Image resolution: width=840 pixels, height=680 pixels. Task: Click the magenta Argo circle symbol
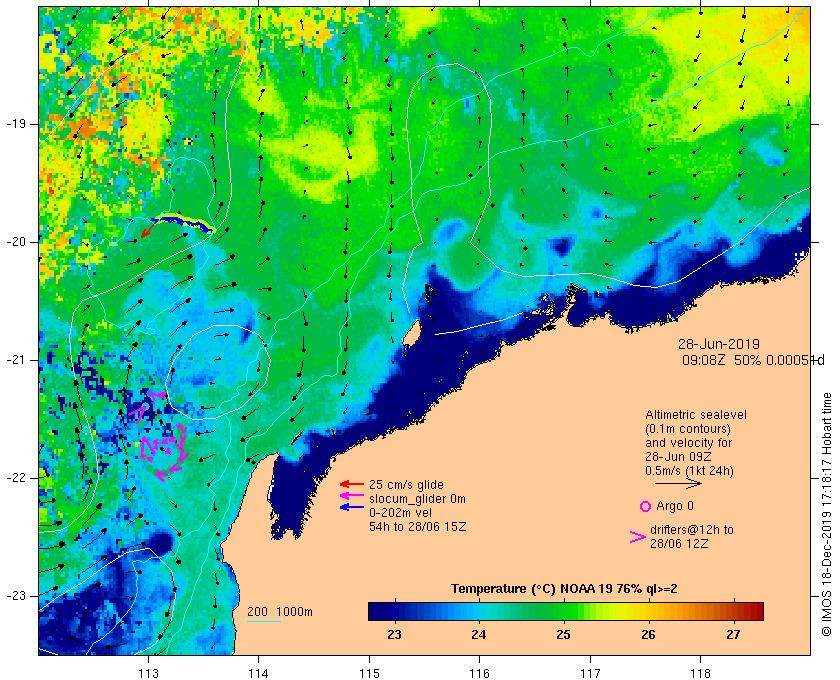[x=646, y=506]
